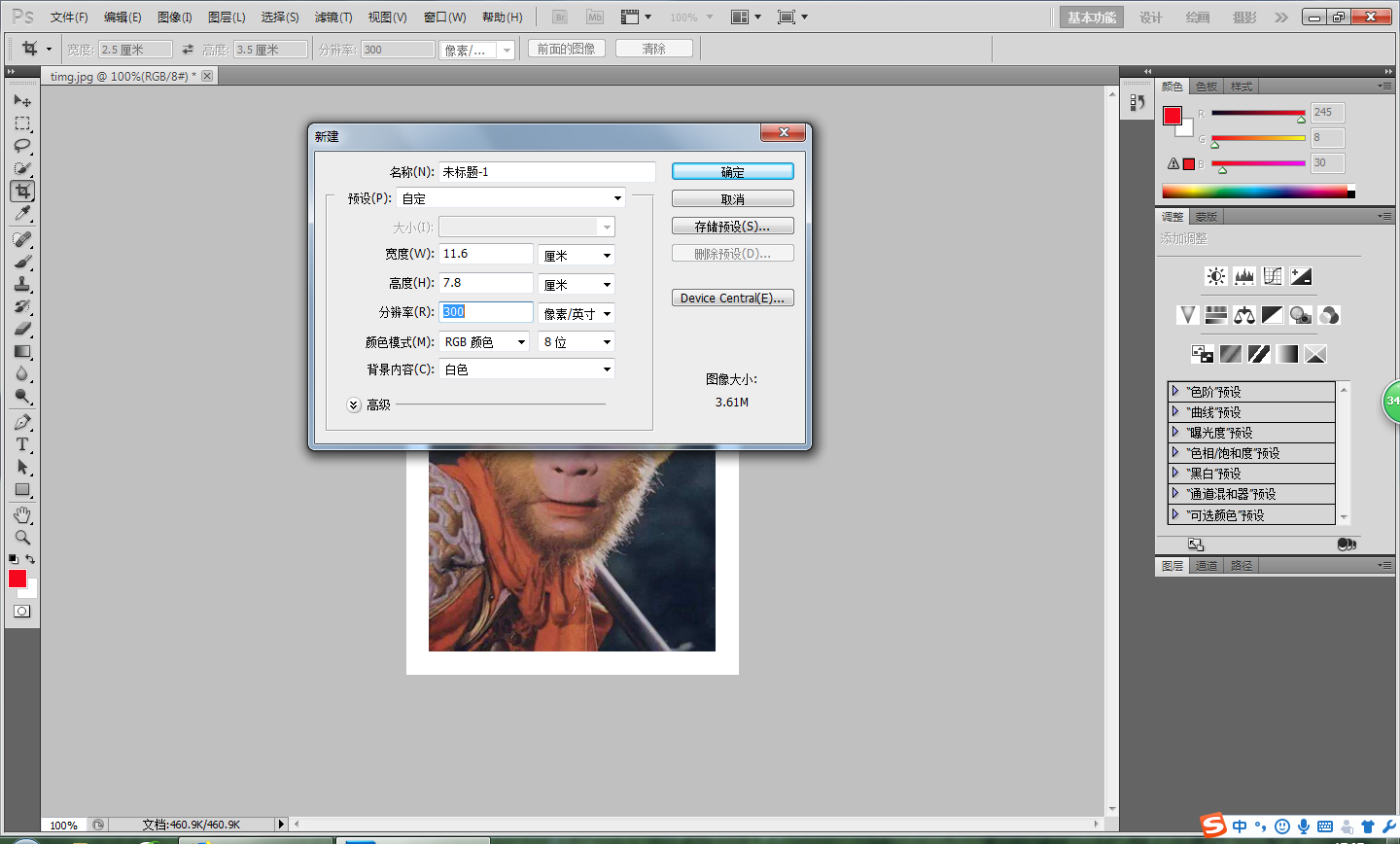Add a Color Balance adjustment
1400x844 pixels.
(x=1244, y=315)
